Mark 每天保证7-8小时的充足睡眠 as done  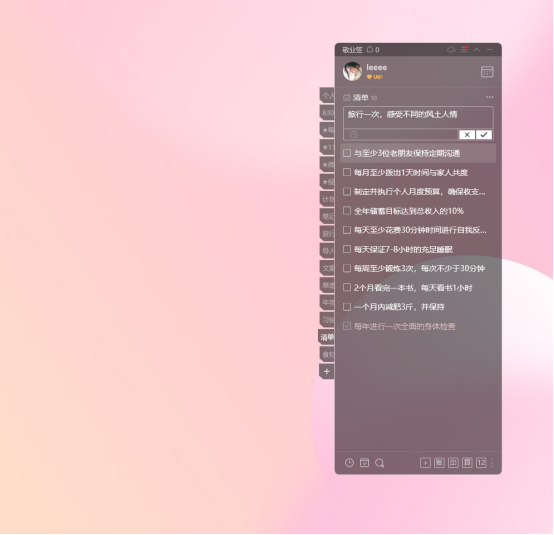pos(347,249)
